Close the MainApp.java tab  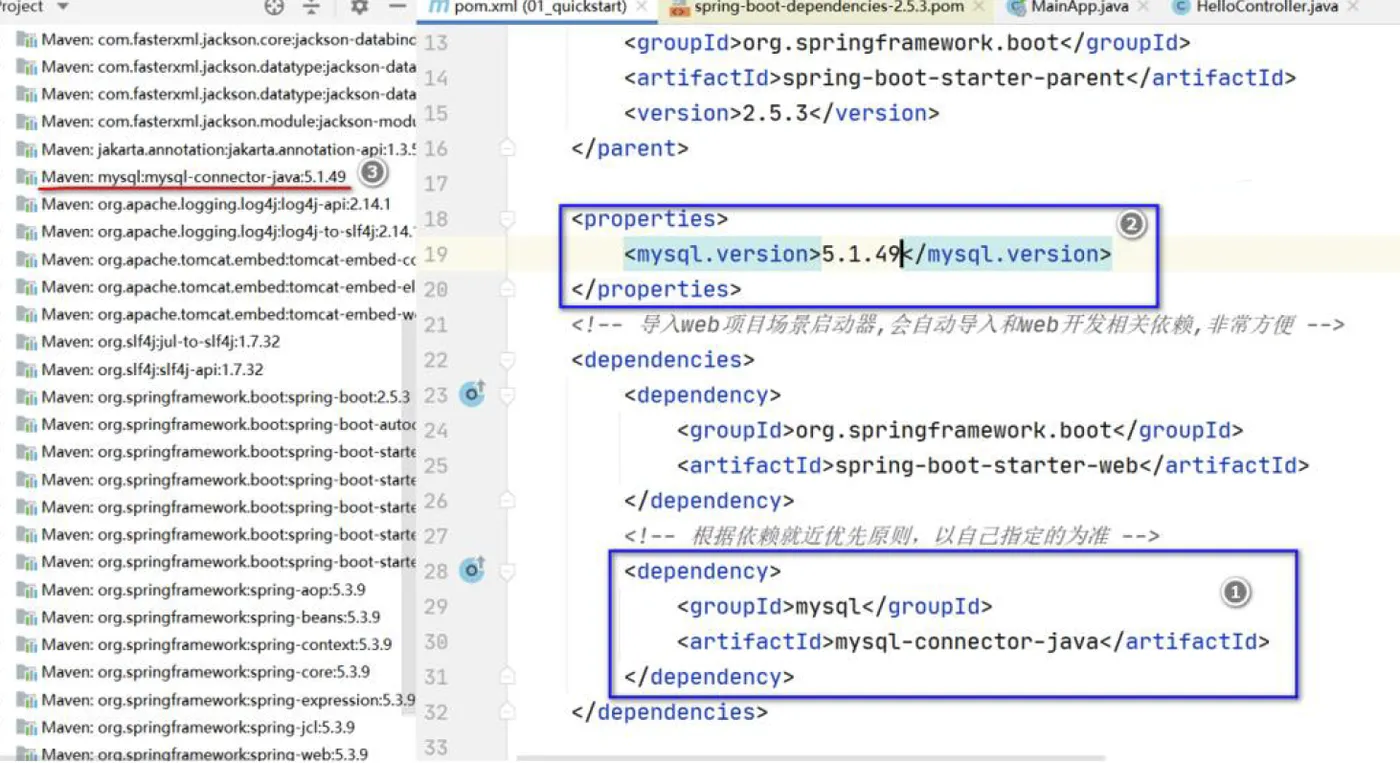[x=1144, y=8]
